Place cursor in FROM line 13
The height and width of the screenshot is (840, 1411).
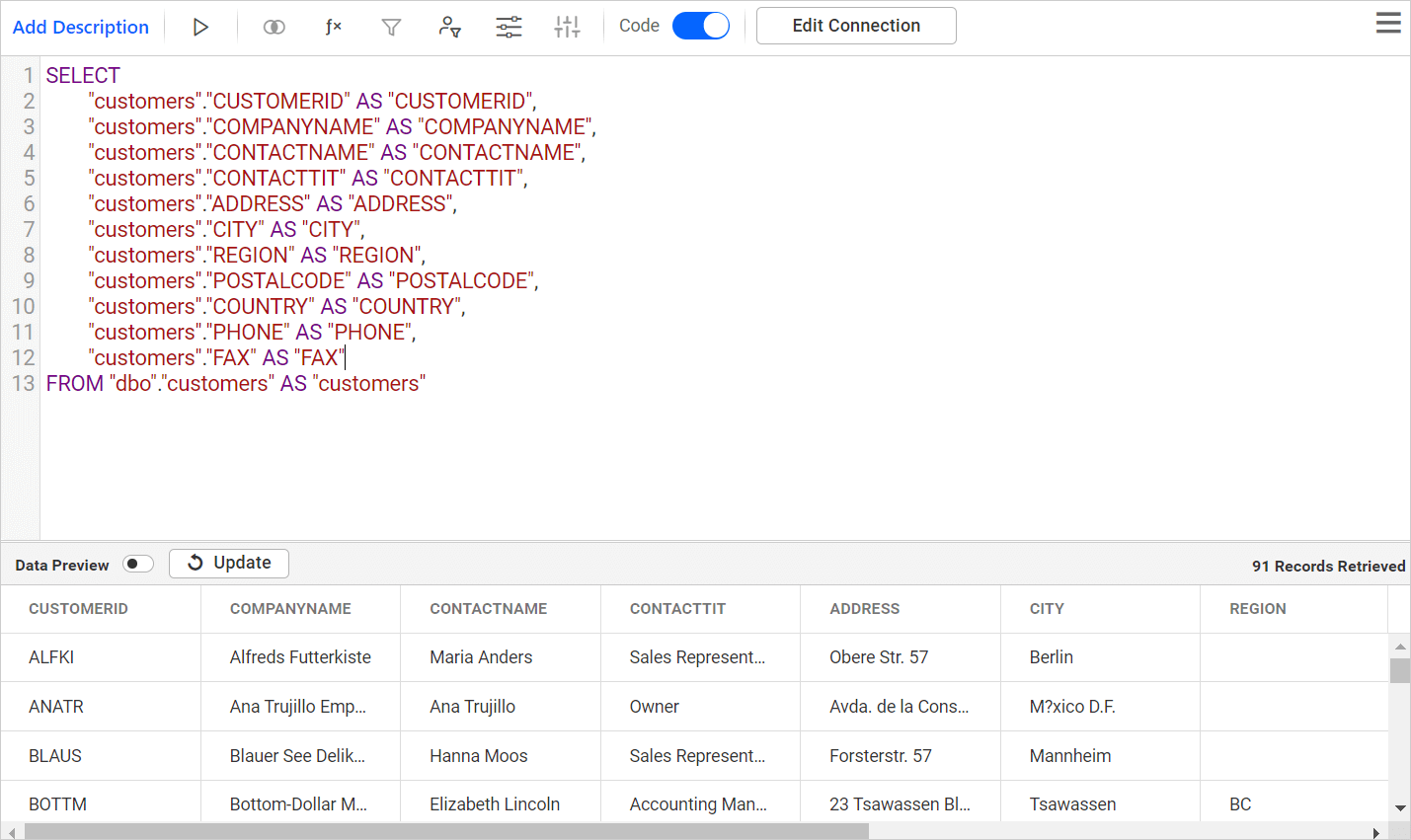point(236,384)
